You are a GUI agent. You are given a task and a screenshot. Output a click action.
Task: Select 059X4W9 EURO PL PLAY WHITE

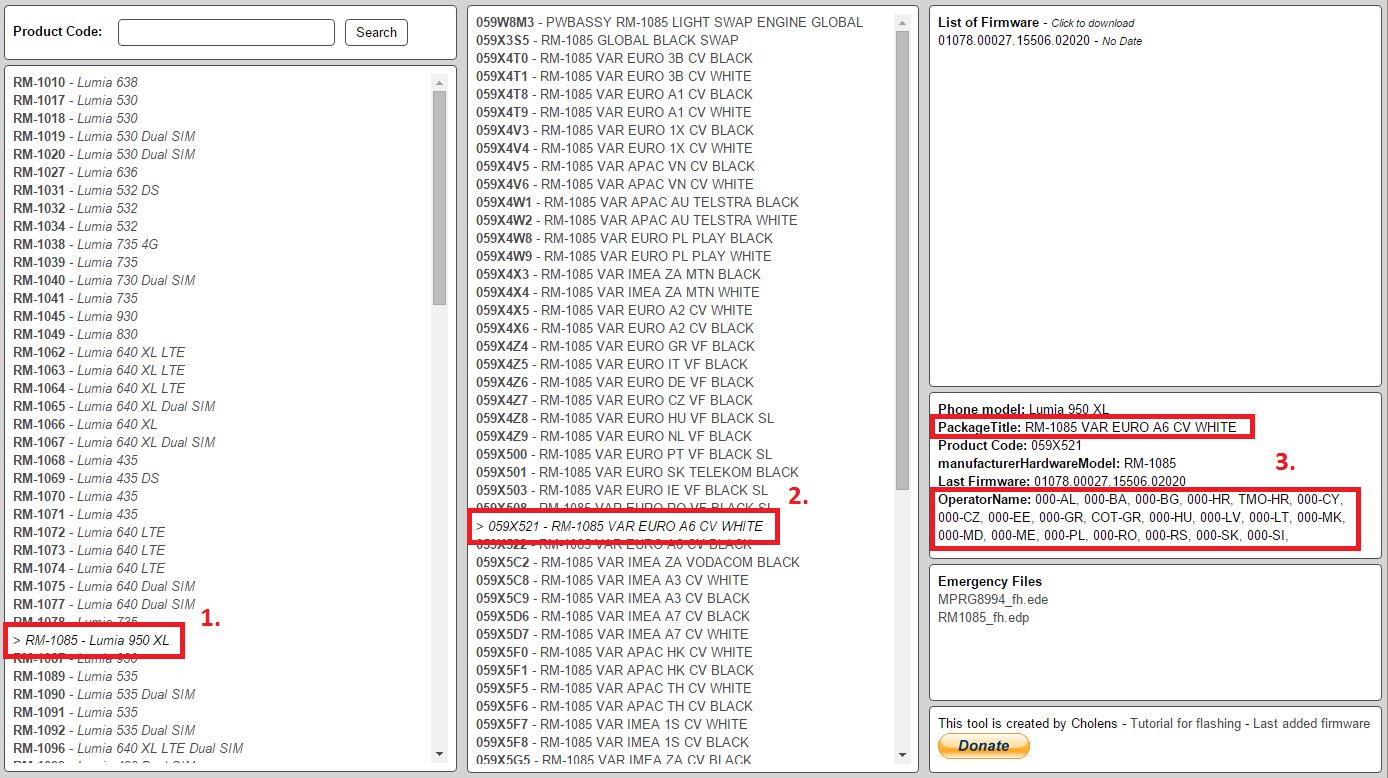[x=624, y=256]
